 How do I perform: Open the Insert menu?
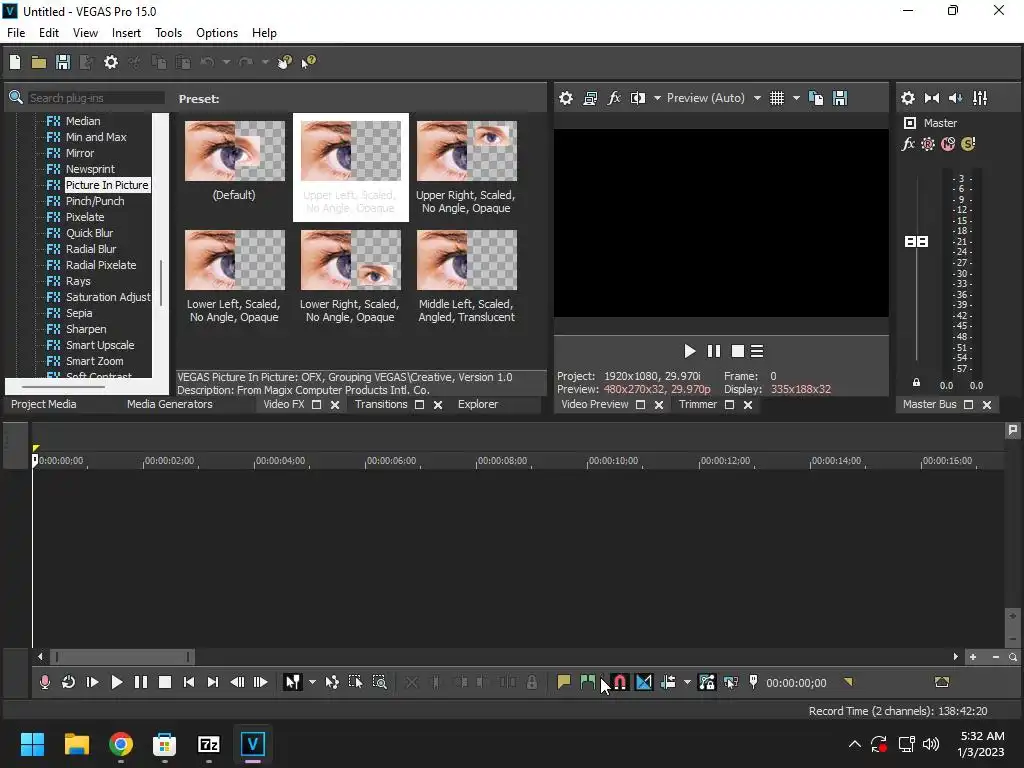pyautogui.click(x=126, y=33)
